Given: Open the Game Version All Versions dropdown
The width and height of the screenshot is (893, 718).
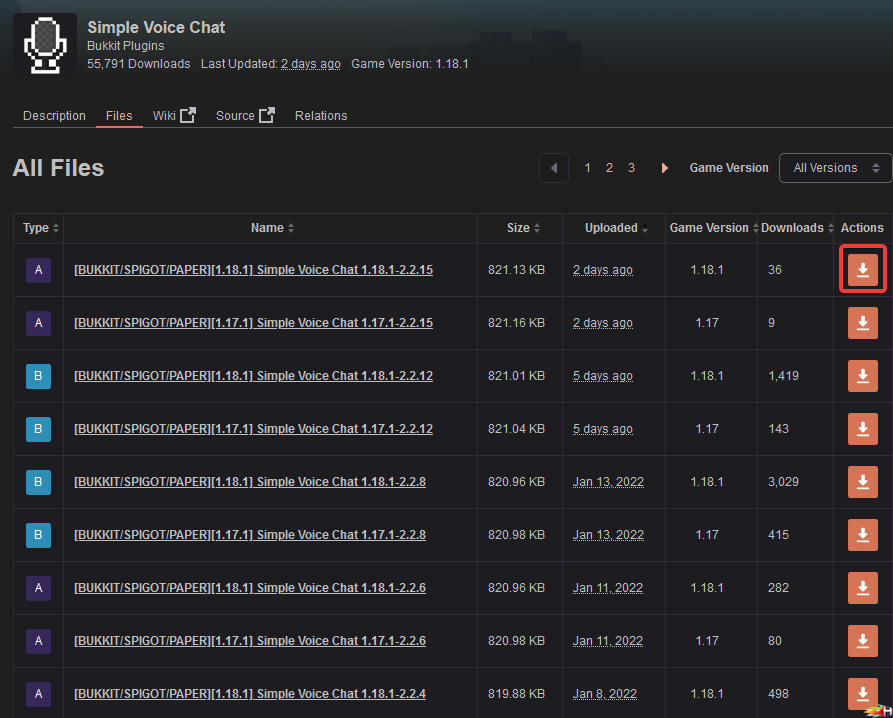Looking at the screenshot, I should click(x=835, y=168).
